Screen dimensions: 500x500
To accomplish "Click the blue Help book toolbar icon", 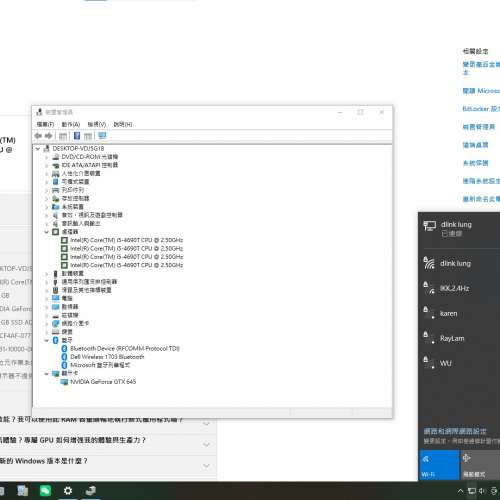I will click(x=77, y=136).
